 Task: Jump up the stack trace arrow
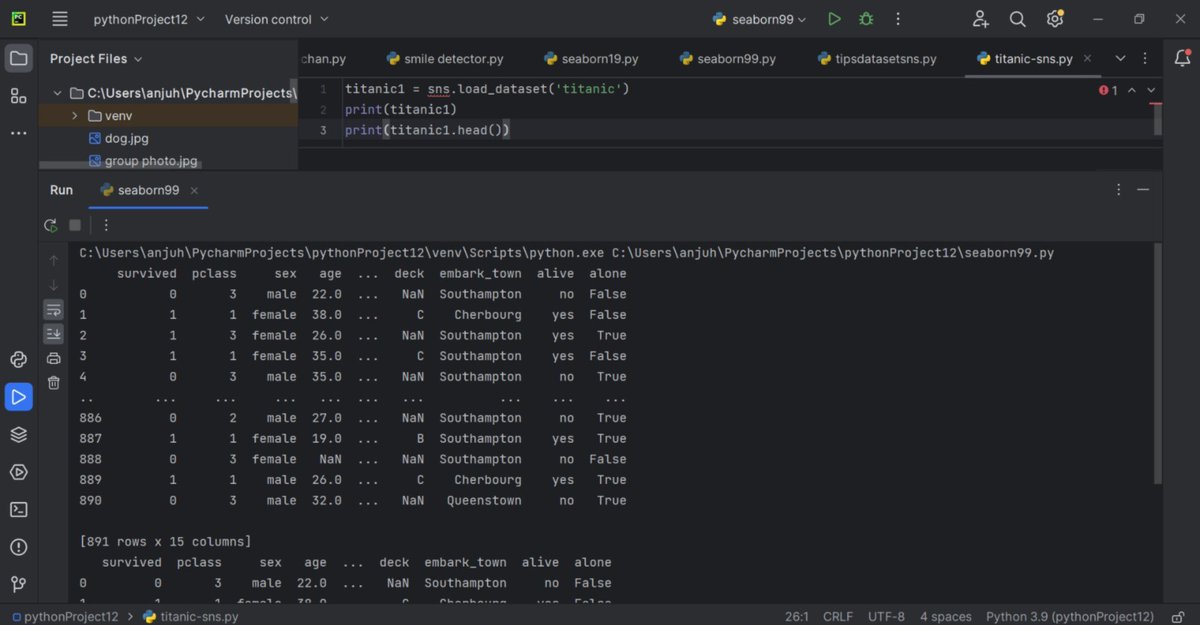pyautogui.click(x=54, y=260)
